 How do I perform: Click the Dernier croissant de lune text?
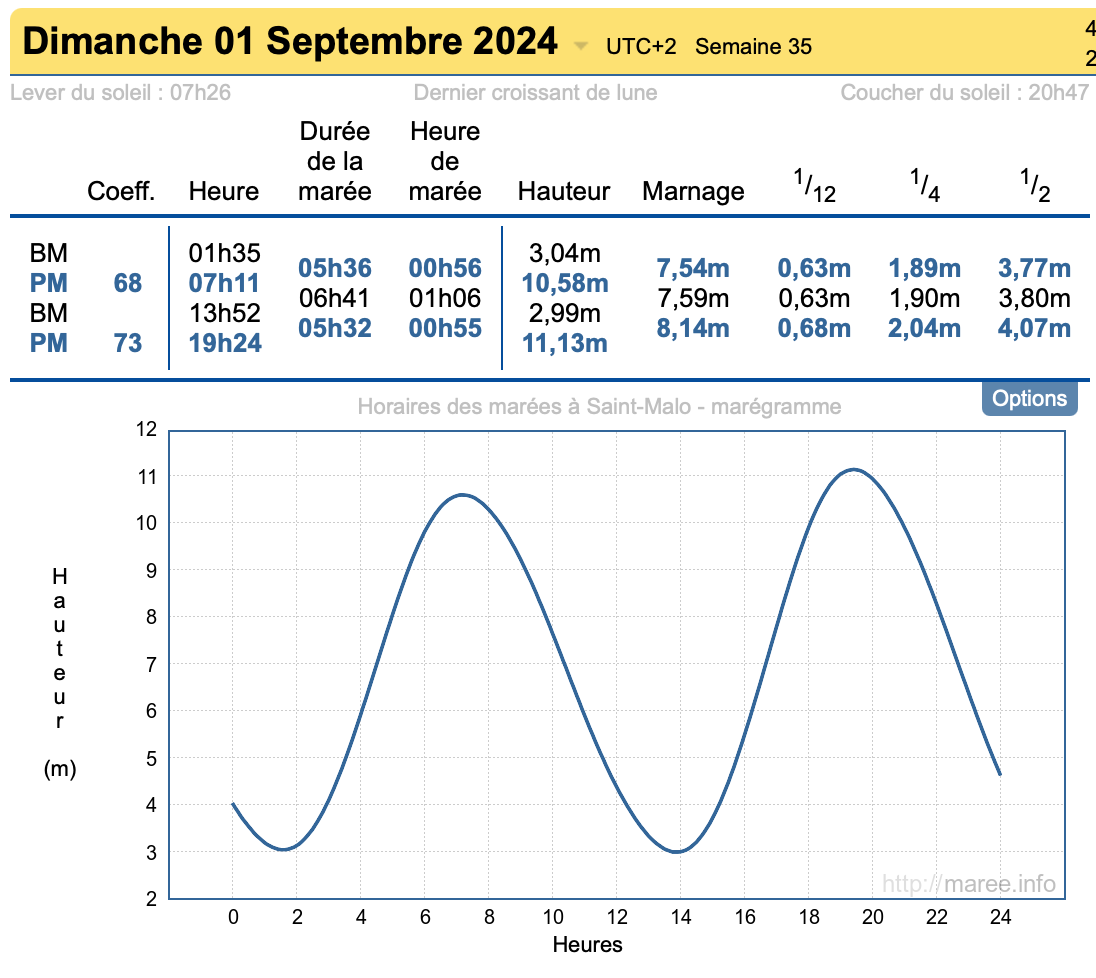coord(535,93)
